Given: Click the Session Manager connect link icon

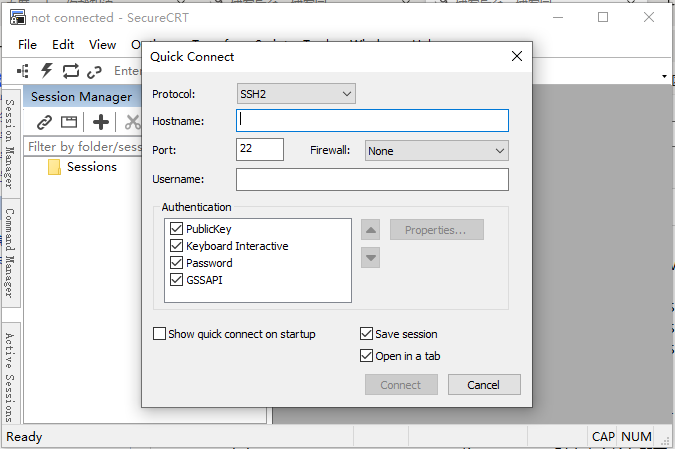Looking at the screenshot, I should (44, 122).
